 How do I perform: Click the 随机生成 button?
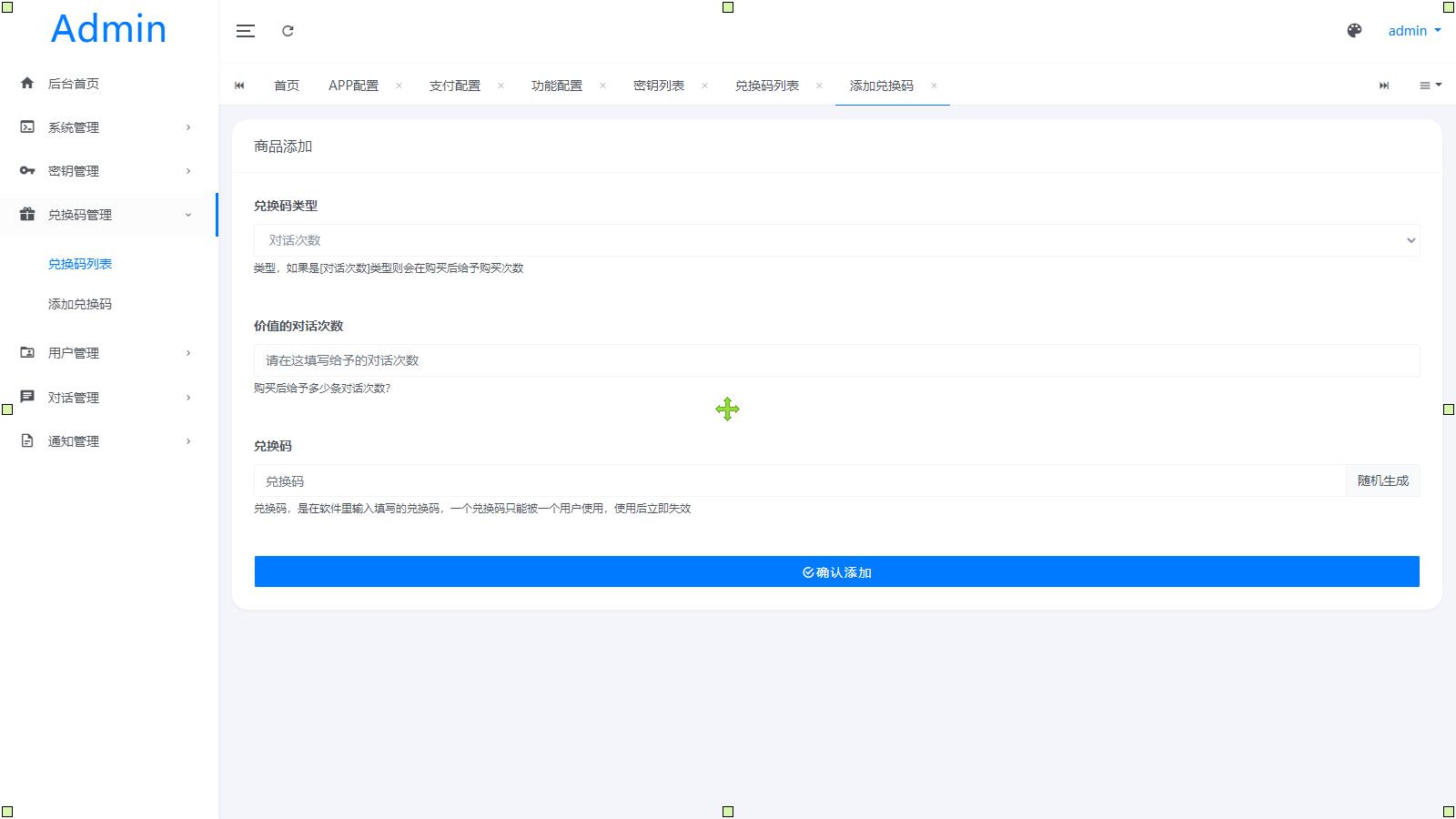pyautogui.click(x=1382, y=480)
